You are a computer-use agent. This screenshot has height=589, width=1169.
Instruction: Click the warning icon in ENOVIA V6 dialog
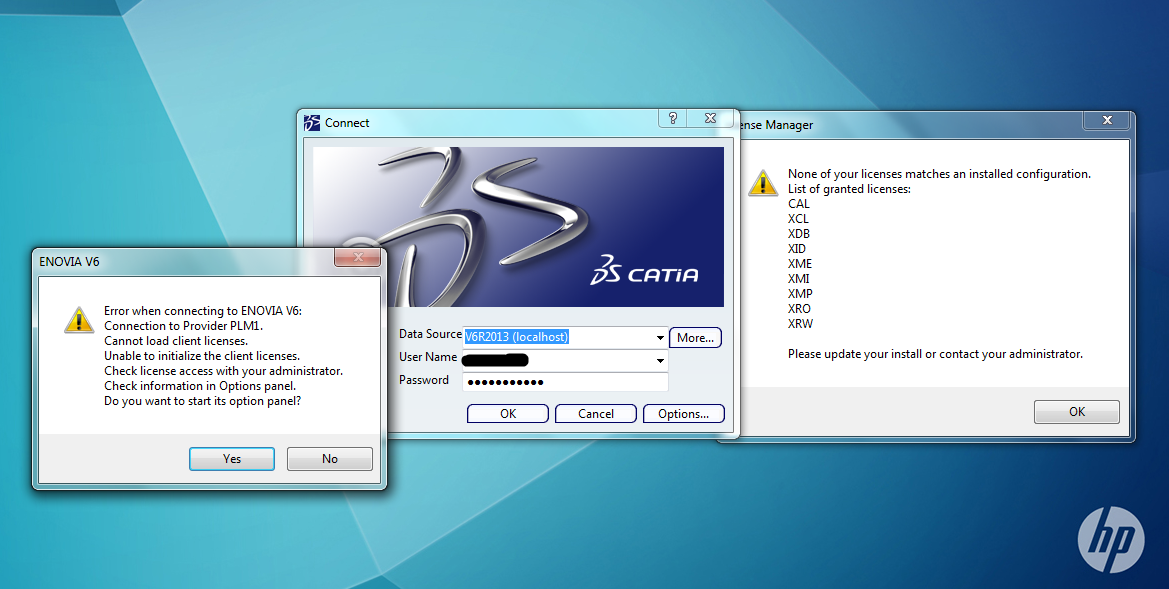(78, 320)
